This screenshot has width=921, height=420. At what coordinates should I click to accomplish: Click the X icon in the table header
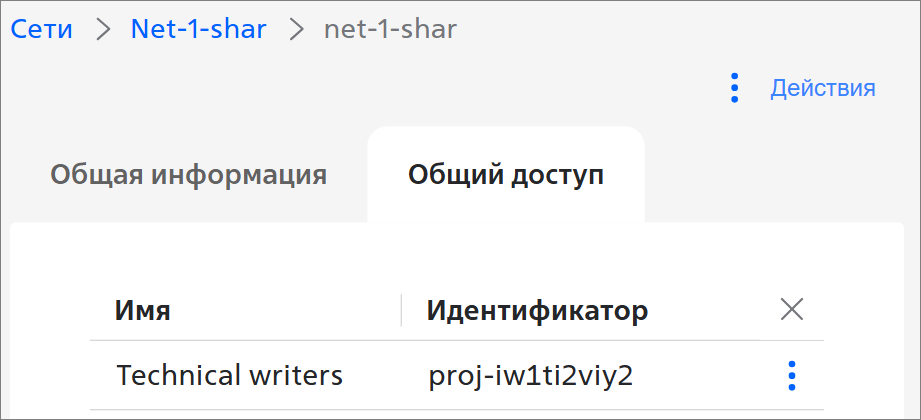point(792,309)
